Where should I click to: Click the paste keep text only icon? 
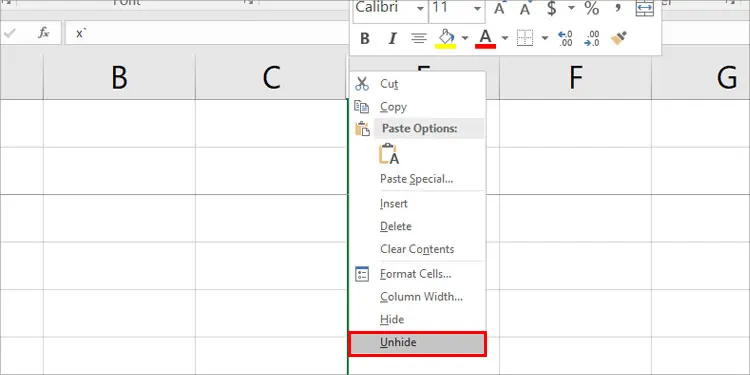[x=389, y=154]
